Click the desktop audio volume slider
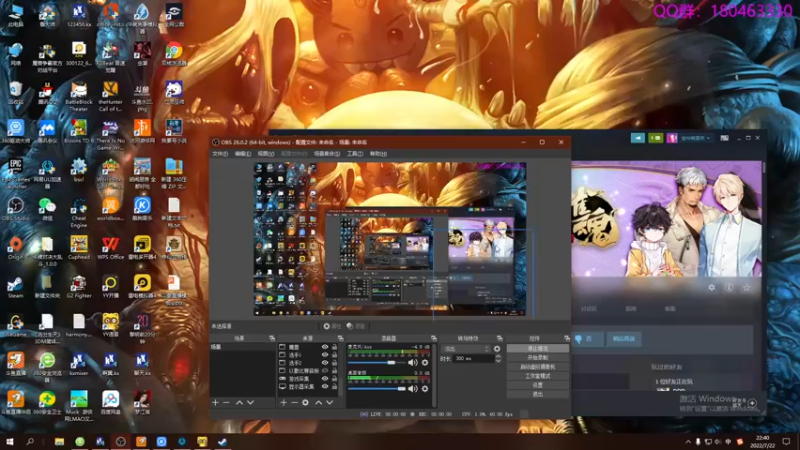The image size is (800, 450). coord(377,389)
